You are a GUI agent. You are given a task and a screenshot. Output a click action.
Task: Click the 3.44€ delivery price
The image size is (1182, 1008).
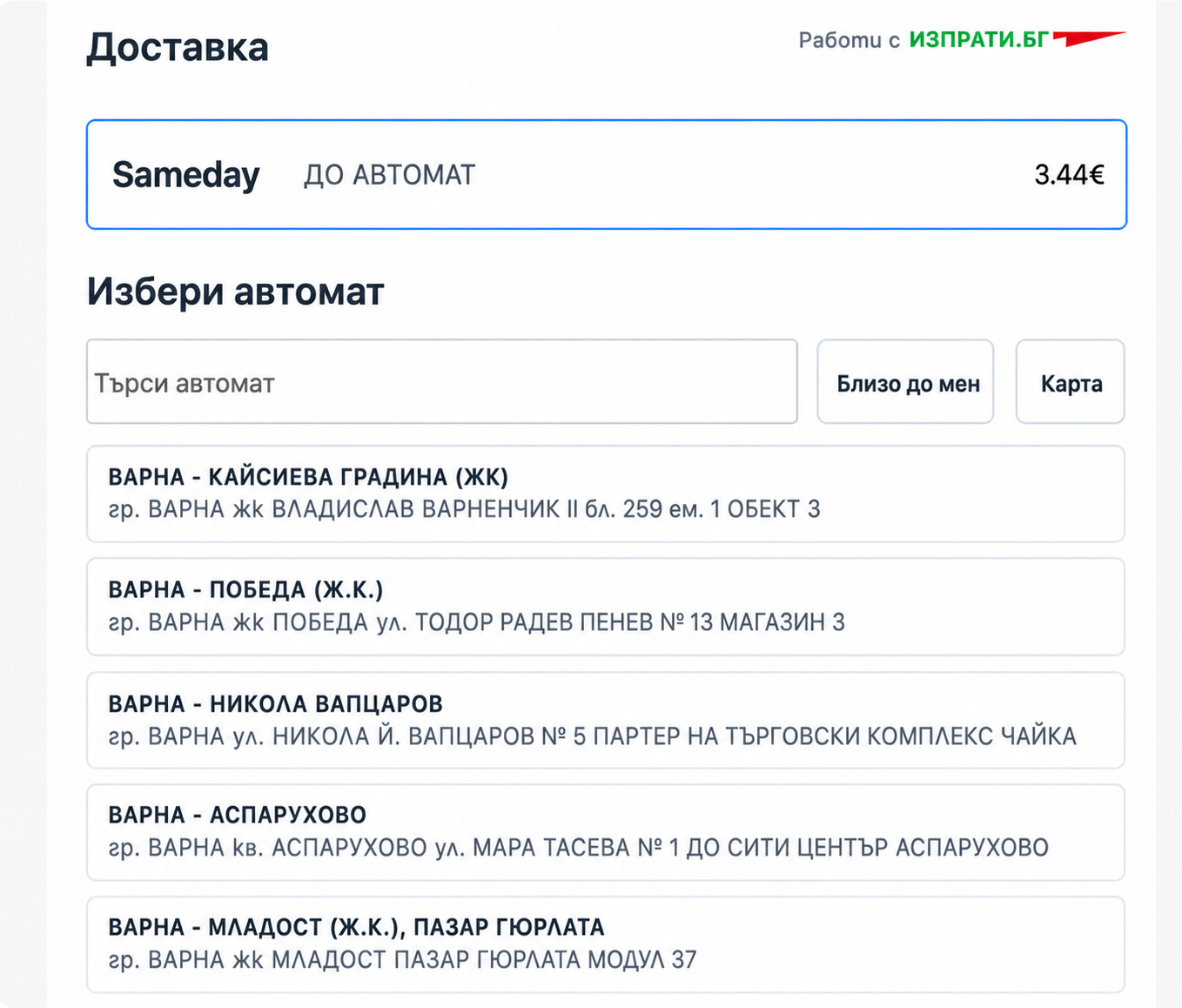point(1069,175)
